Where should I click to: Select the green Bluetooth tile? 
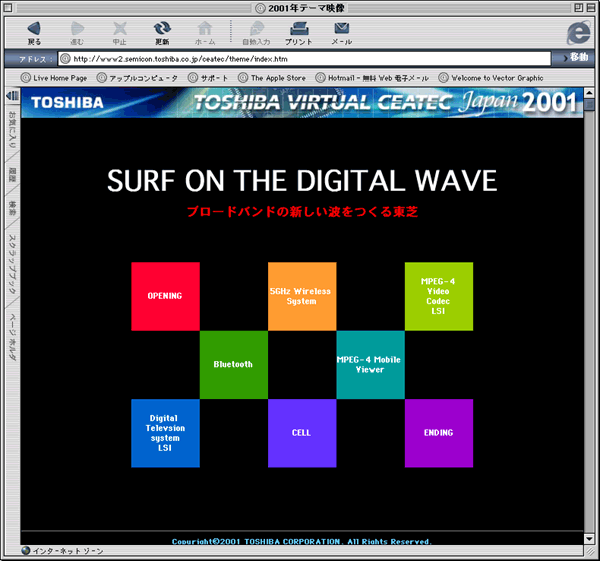[233, 364]
